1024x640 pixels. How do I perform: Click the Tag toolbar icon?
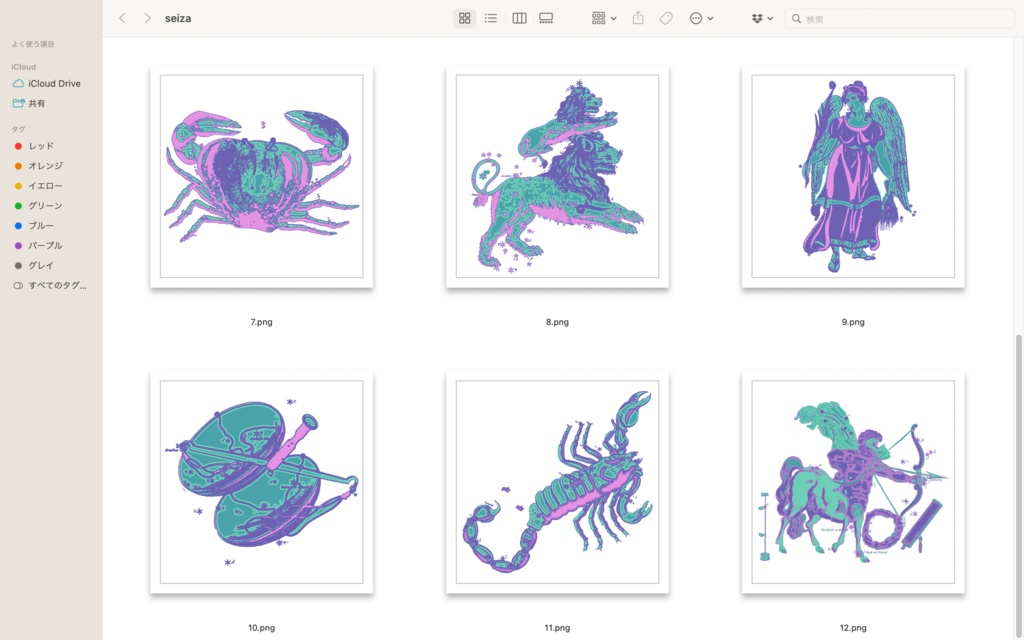pos(665,18)
